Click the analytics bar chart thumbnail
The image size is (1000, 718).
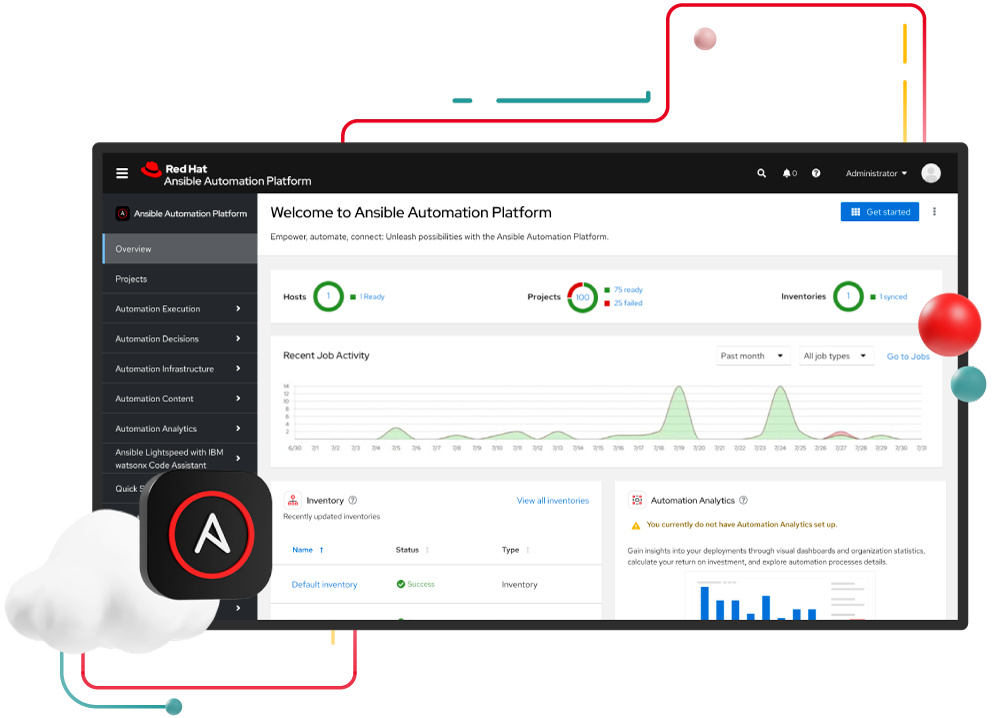tap(779, 597)
